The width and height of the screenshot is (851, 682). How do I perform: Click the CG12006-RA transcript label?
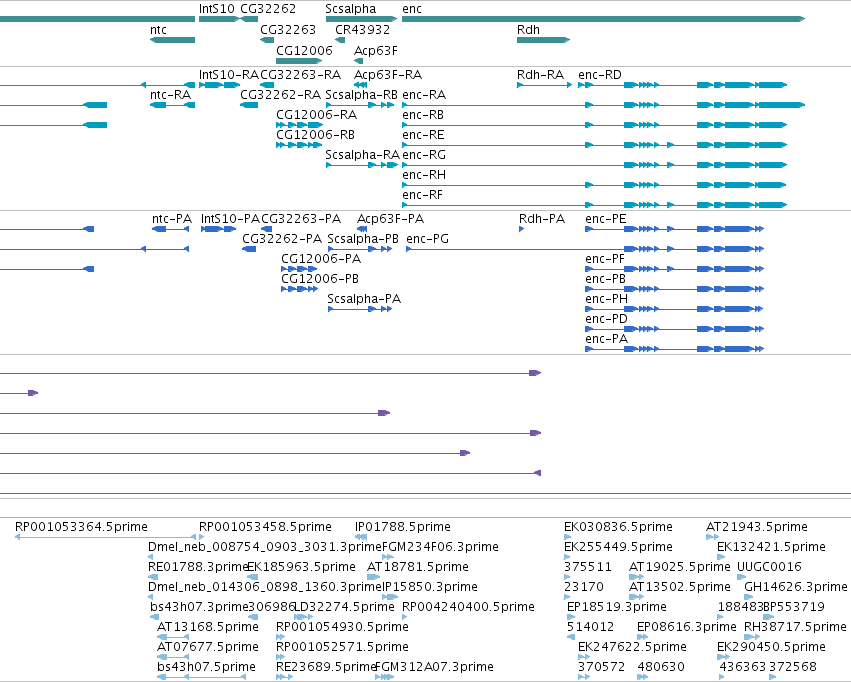[x=316, y=115]
